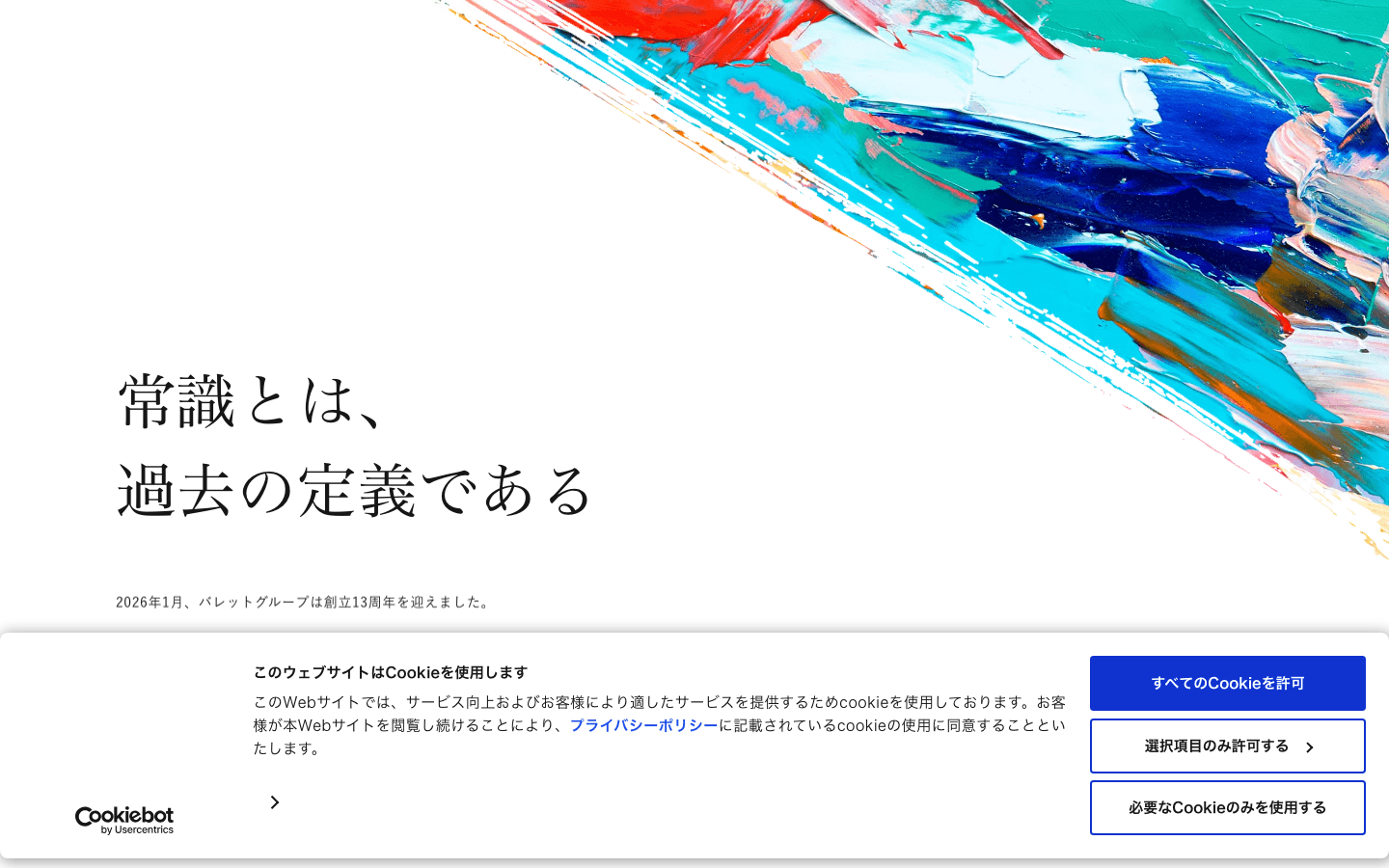Expand the cookie details chevron arrow
Image resolution: width=1389 pixels, height=868 pixels.
(275, 802)
